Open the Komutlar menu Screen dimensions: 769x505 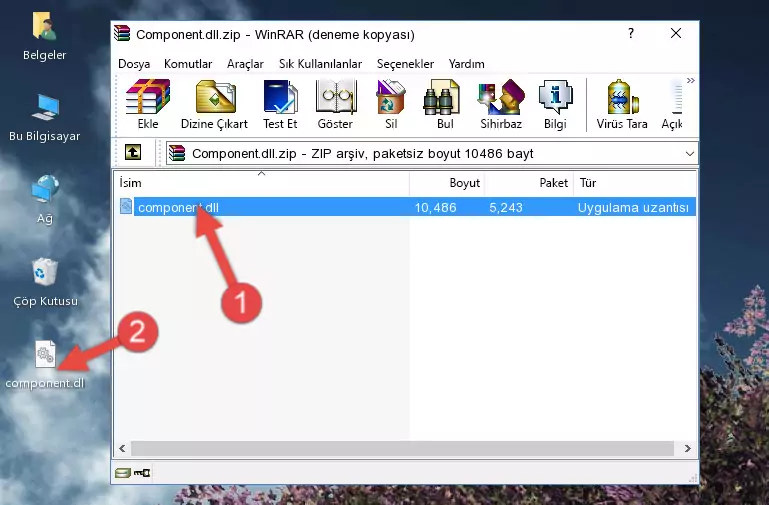coord(188,64)
